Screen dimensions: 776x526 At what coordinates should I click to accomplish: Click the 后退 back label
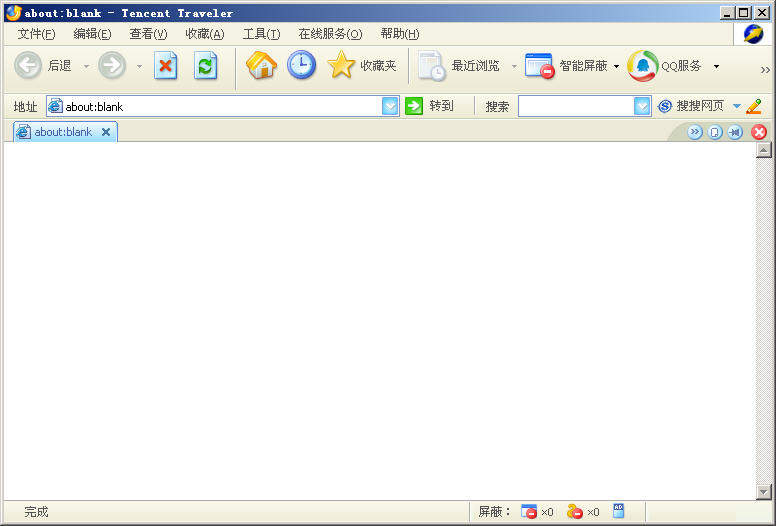[59, 66]
